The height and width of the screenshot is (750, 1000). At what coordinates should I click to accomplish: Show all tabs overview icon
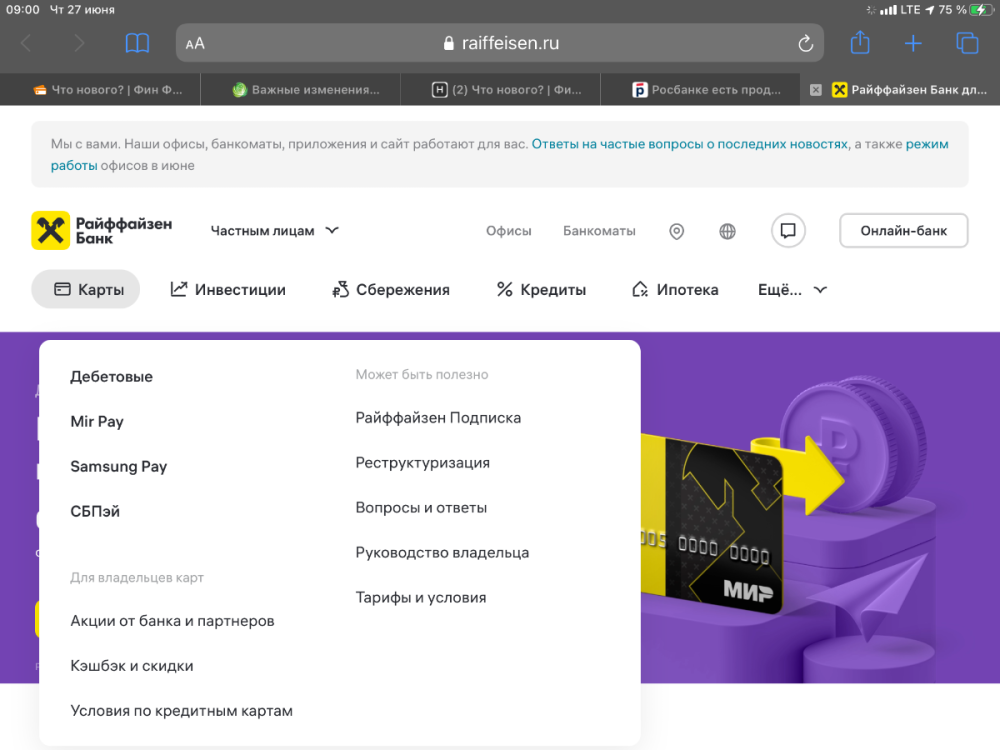point(967,43)
